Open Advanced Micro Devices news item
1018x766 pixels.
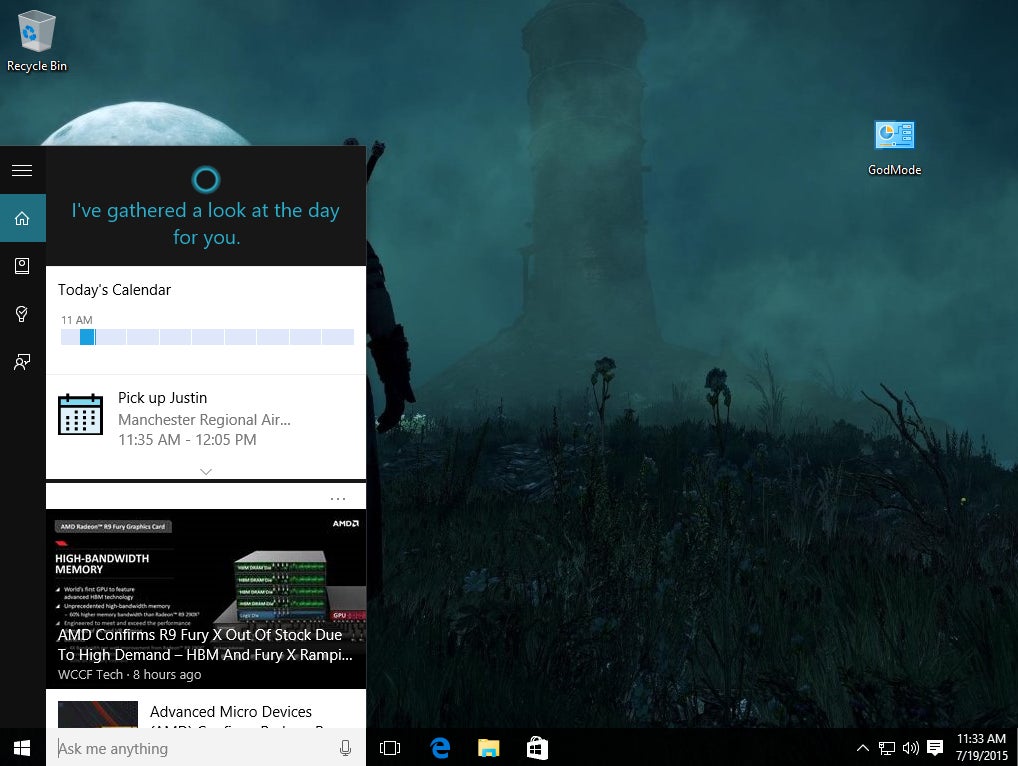coord(206,709)
